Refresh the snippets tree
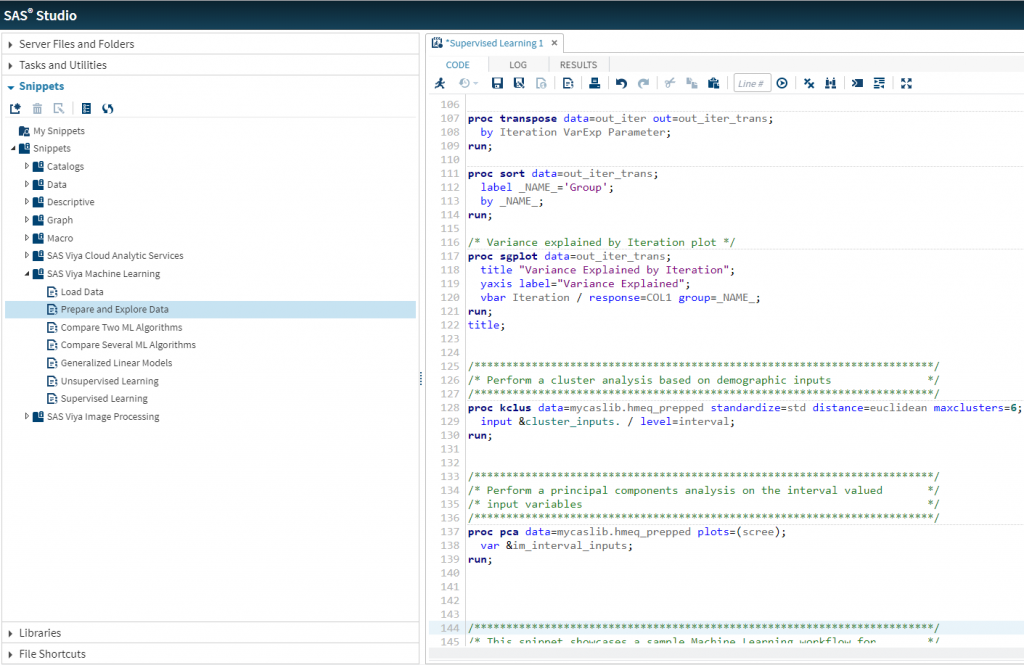 108,108
